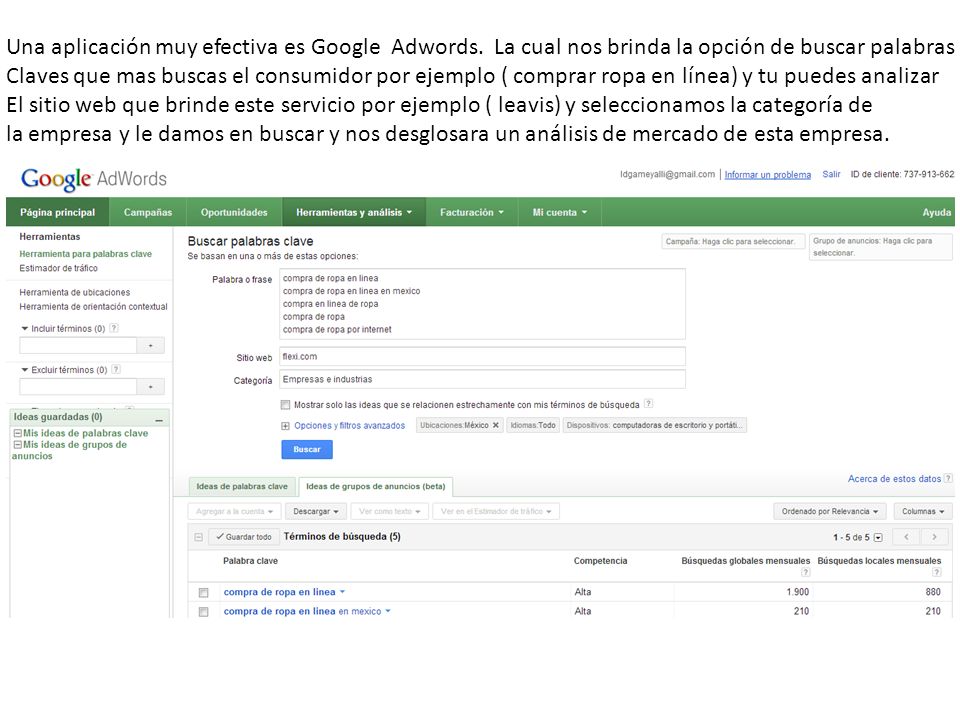The height and width of the screenshot is (720, 960).
Task: Open the 1-5 de 5 page range dropdown
Action: pos(878,538)
